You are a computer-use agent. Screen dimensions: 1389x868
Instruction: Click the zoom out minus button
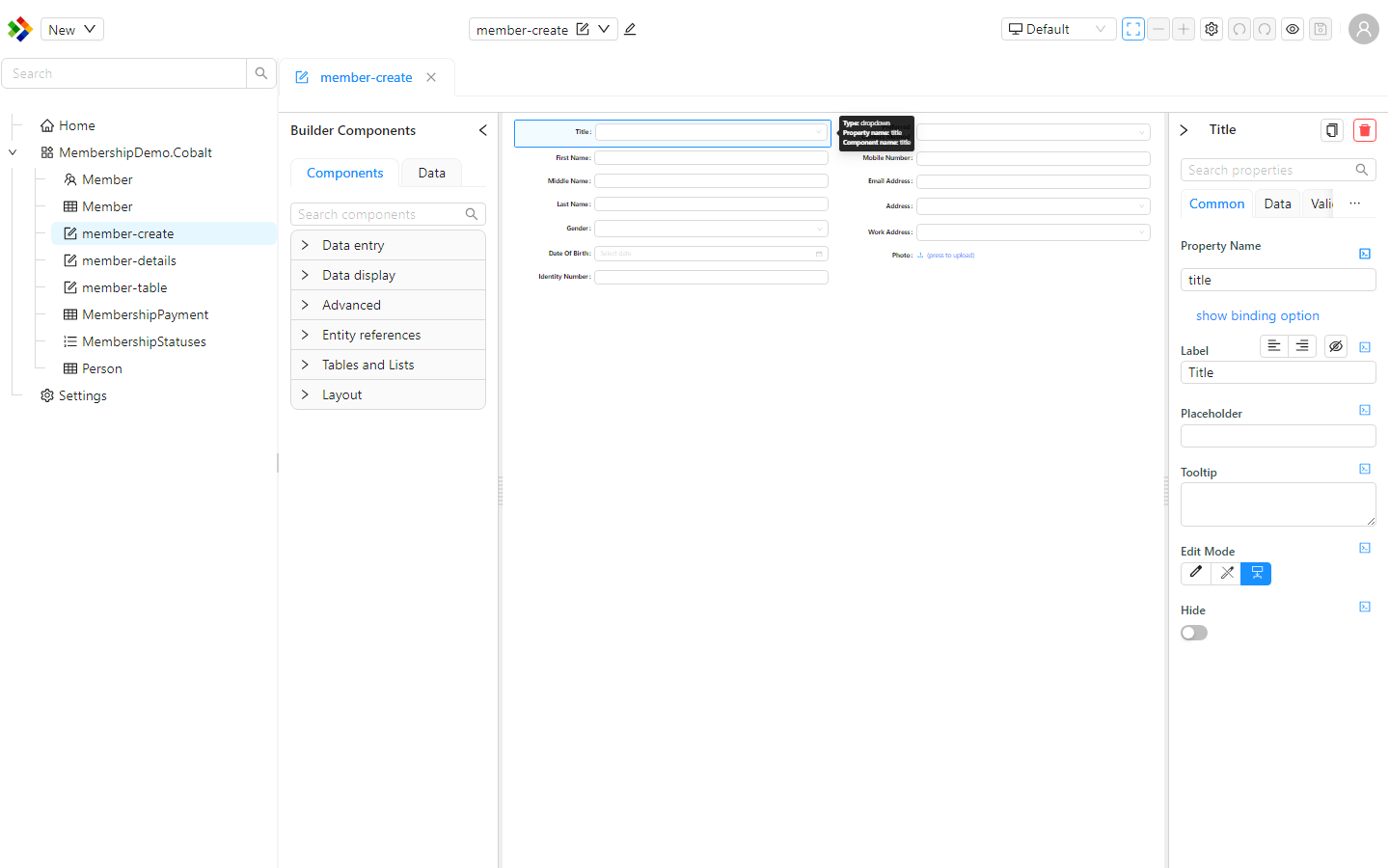coord(1158,29)
